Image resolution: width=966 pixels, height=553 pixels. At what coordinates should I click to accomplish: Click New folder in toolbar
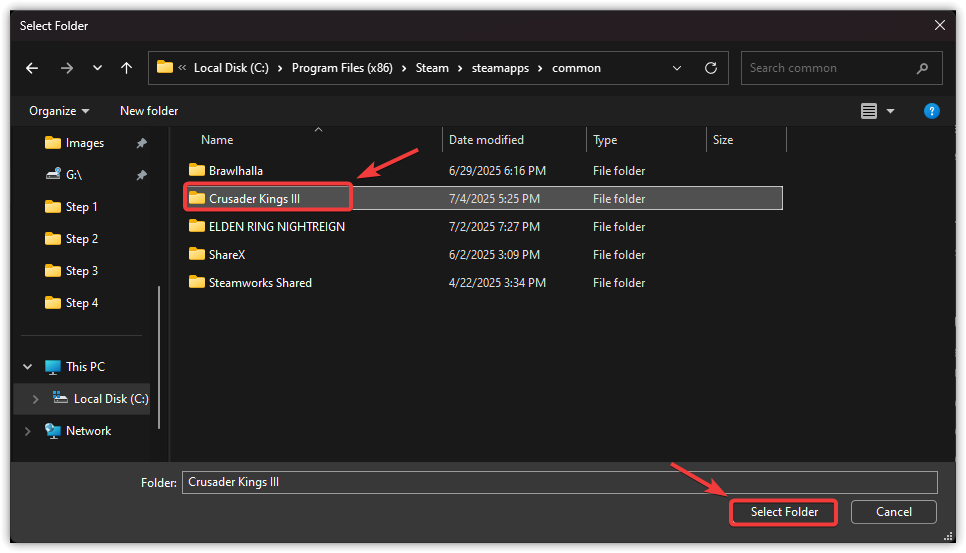(149, 111)
